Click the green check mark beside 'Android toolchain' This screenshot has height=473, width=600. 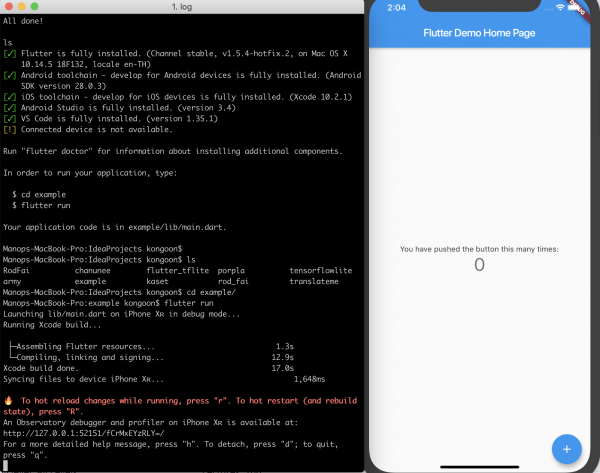click(10, 75)
